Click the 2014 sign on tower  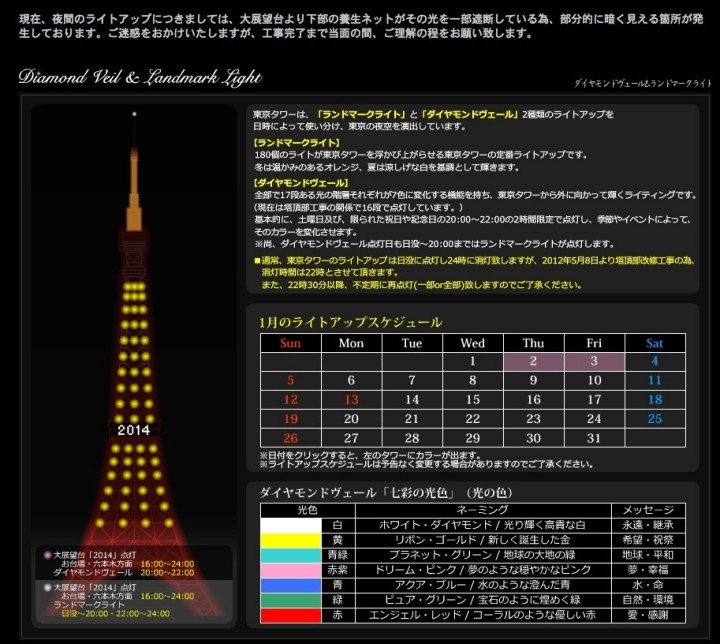134,430
